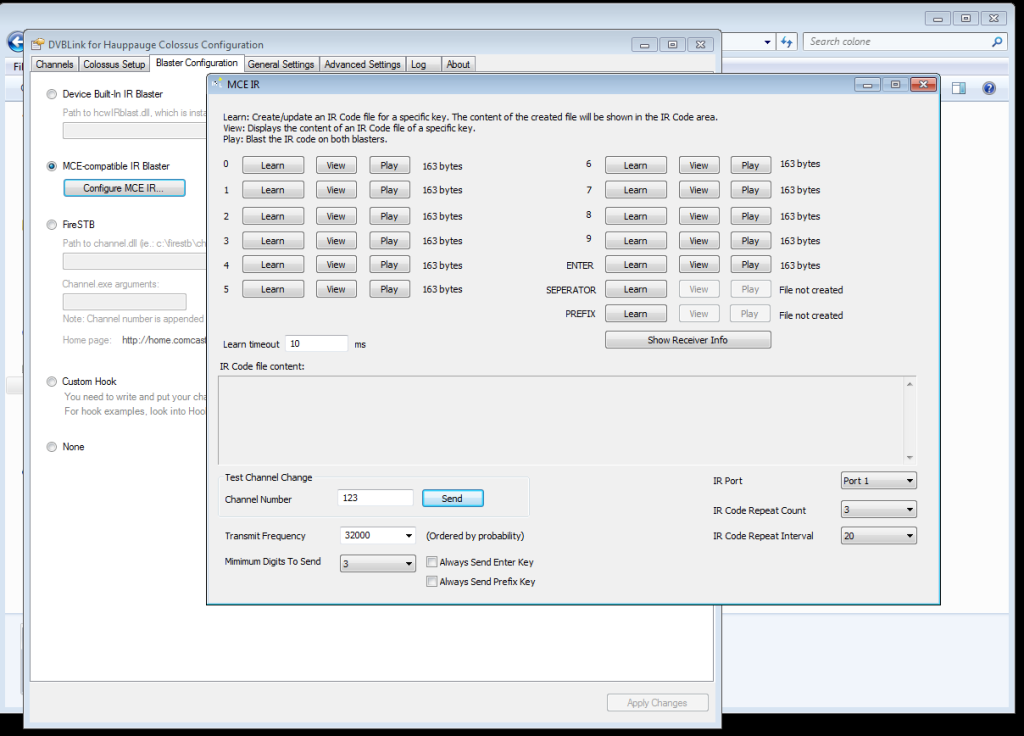Click the "163 bytes" label for ENTER

(800, 266)
